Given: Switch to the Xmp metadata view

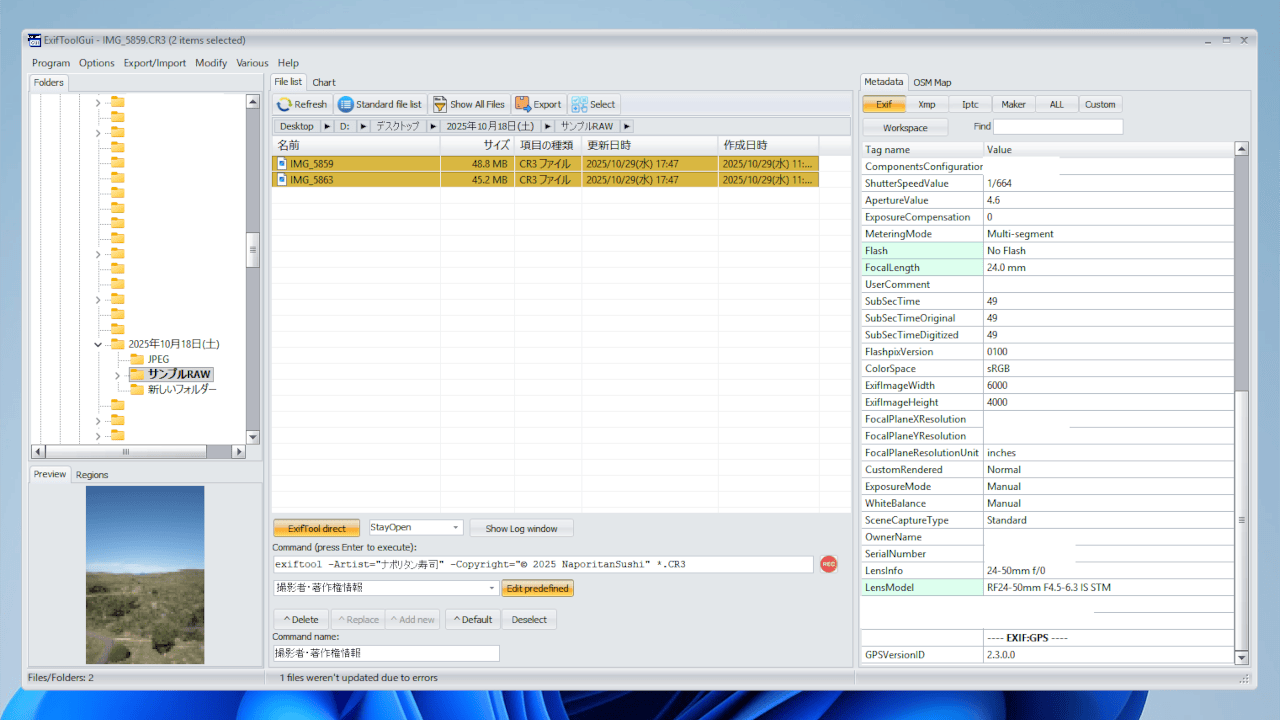Looking at the screenshot, I should (x=927, y=103).
